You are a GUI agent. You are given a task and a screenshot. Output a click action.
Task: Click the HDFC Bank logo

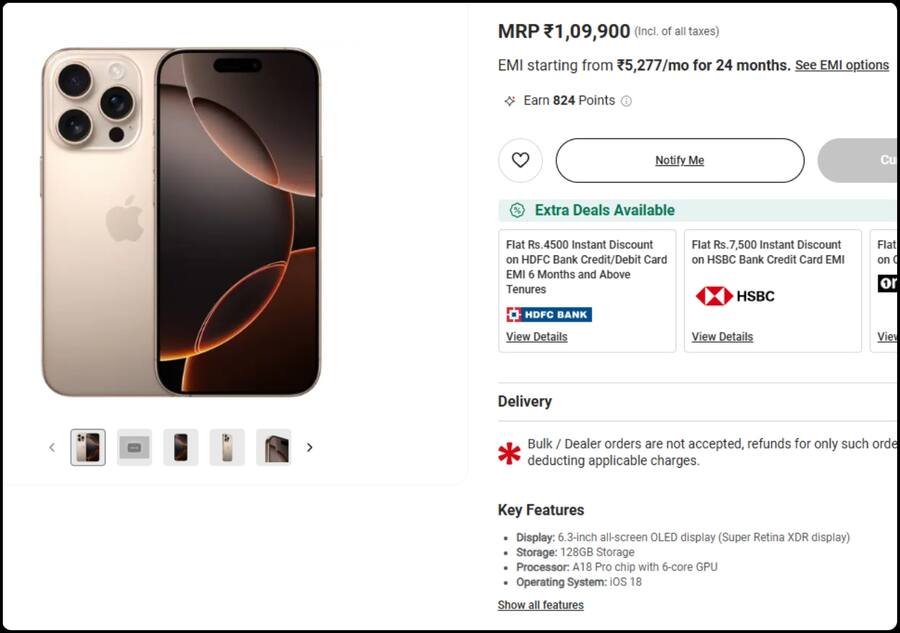549,315
